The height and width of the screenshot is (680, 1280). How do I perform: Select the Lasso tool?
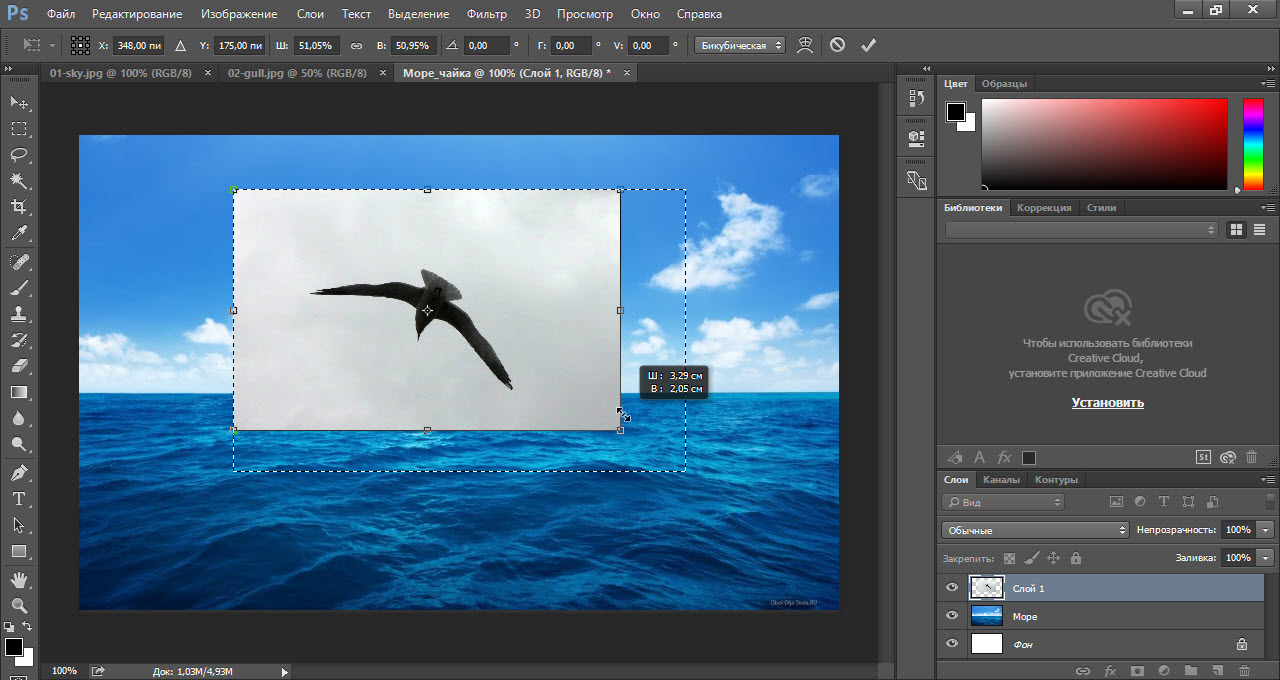(x=19, y=155)
